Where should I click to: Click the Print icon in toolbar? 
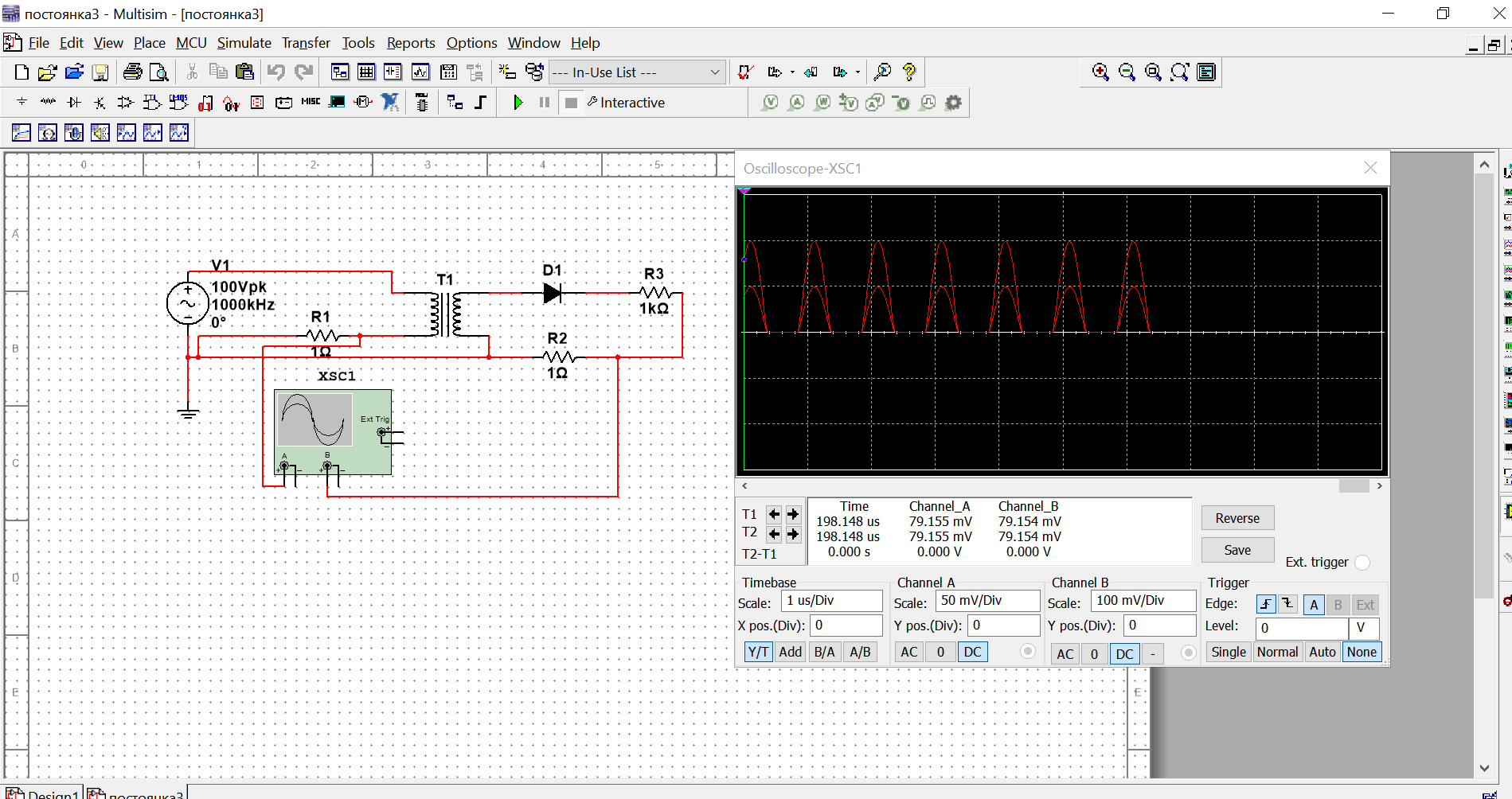point(132,72)
